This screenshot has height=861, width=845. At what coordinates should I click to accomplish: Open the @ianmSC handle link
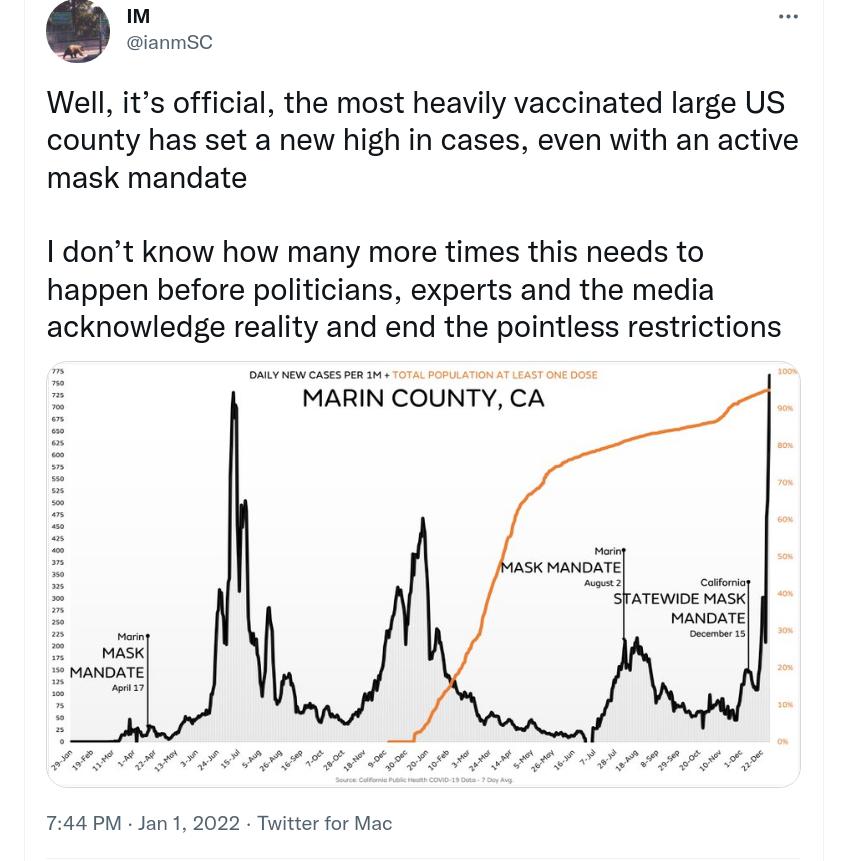click(x=169, y=42)
